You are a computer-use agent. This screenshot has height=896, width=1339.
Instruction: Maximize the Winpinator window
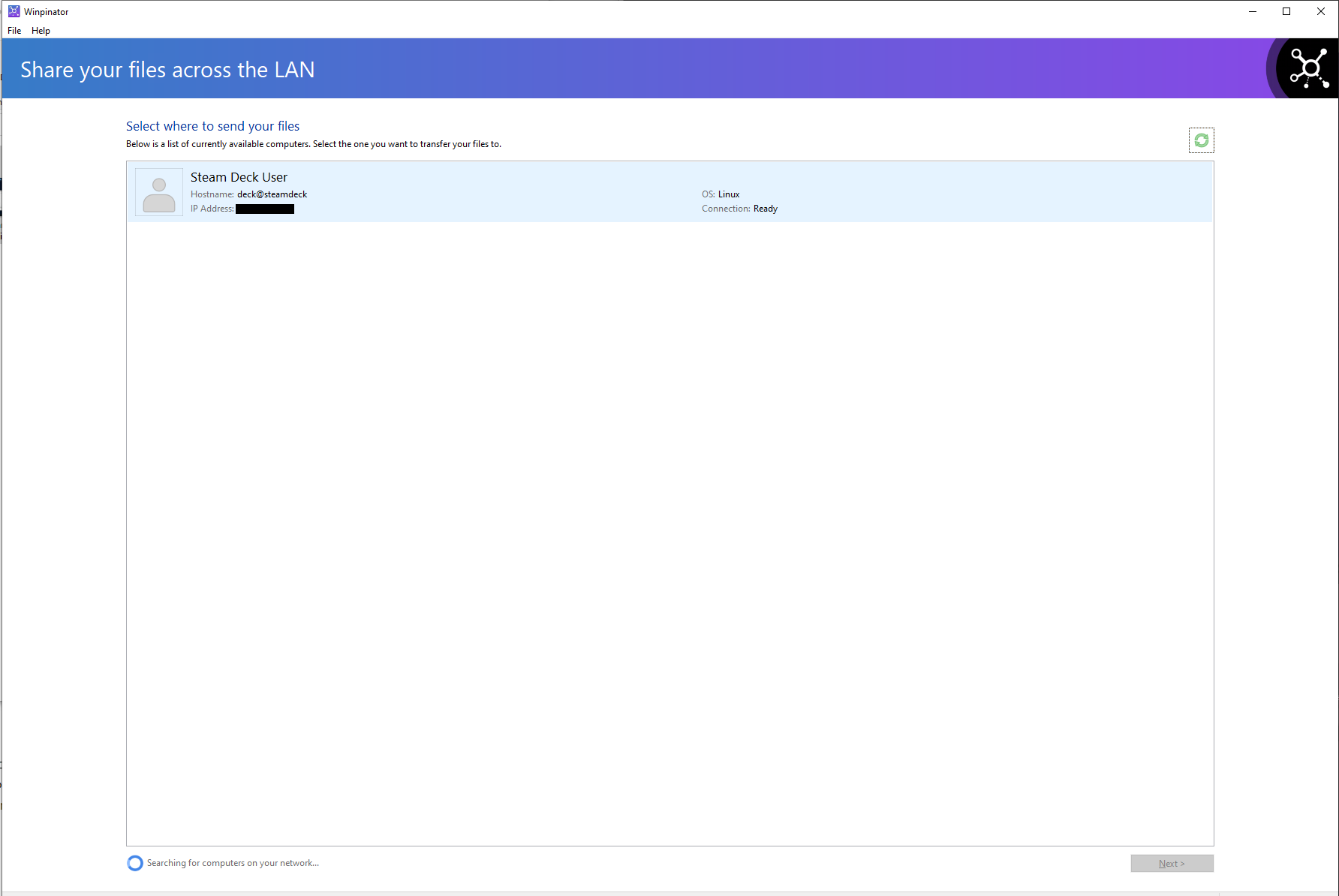pos(1286,11)
